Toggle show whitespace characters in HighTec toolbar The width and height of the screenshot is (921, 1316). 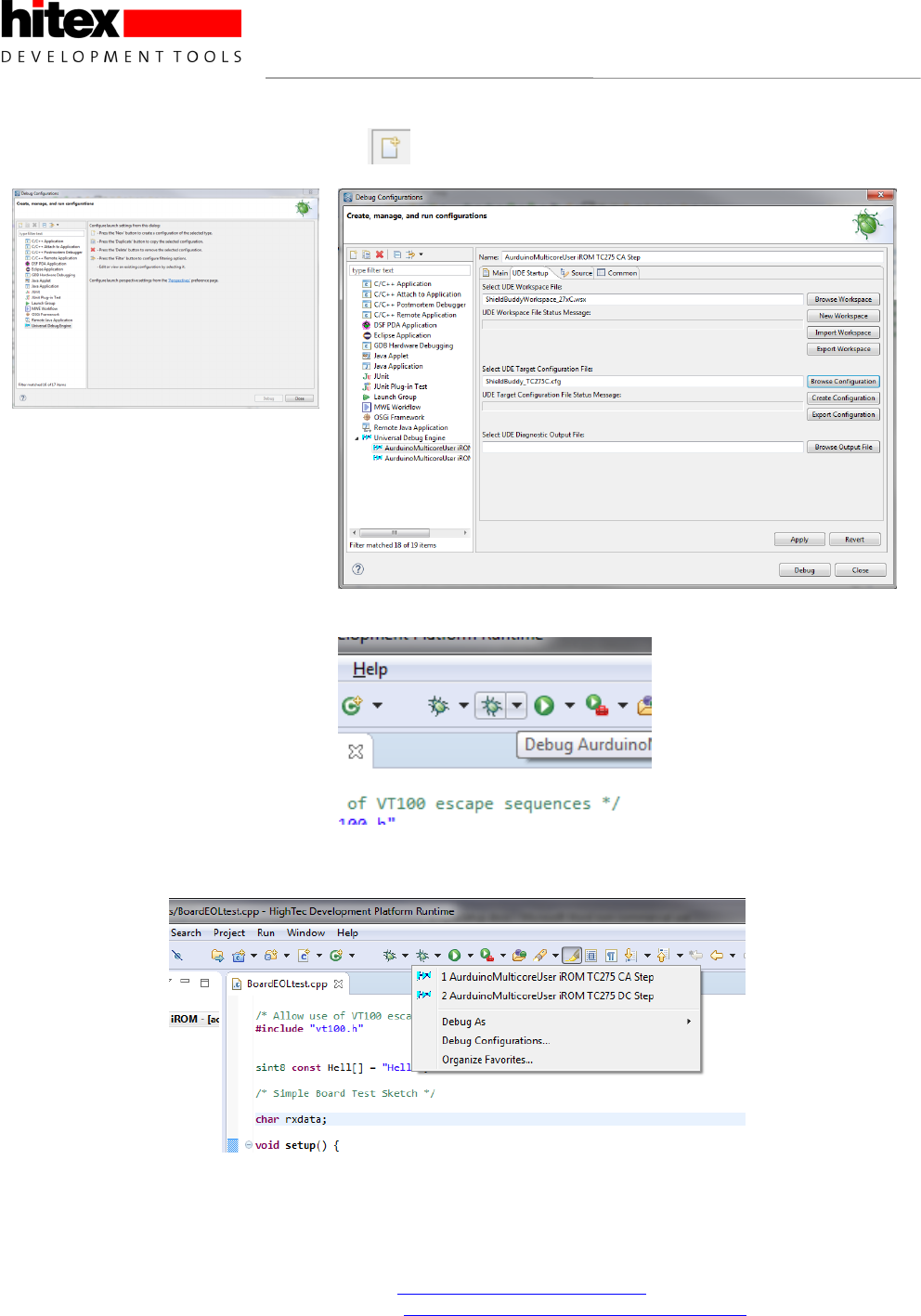(x=611, y=955)
